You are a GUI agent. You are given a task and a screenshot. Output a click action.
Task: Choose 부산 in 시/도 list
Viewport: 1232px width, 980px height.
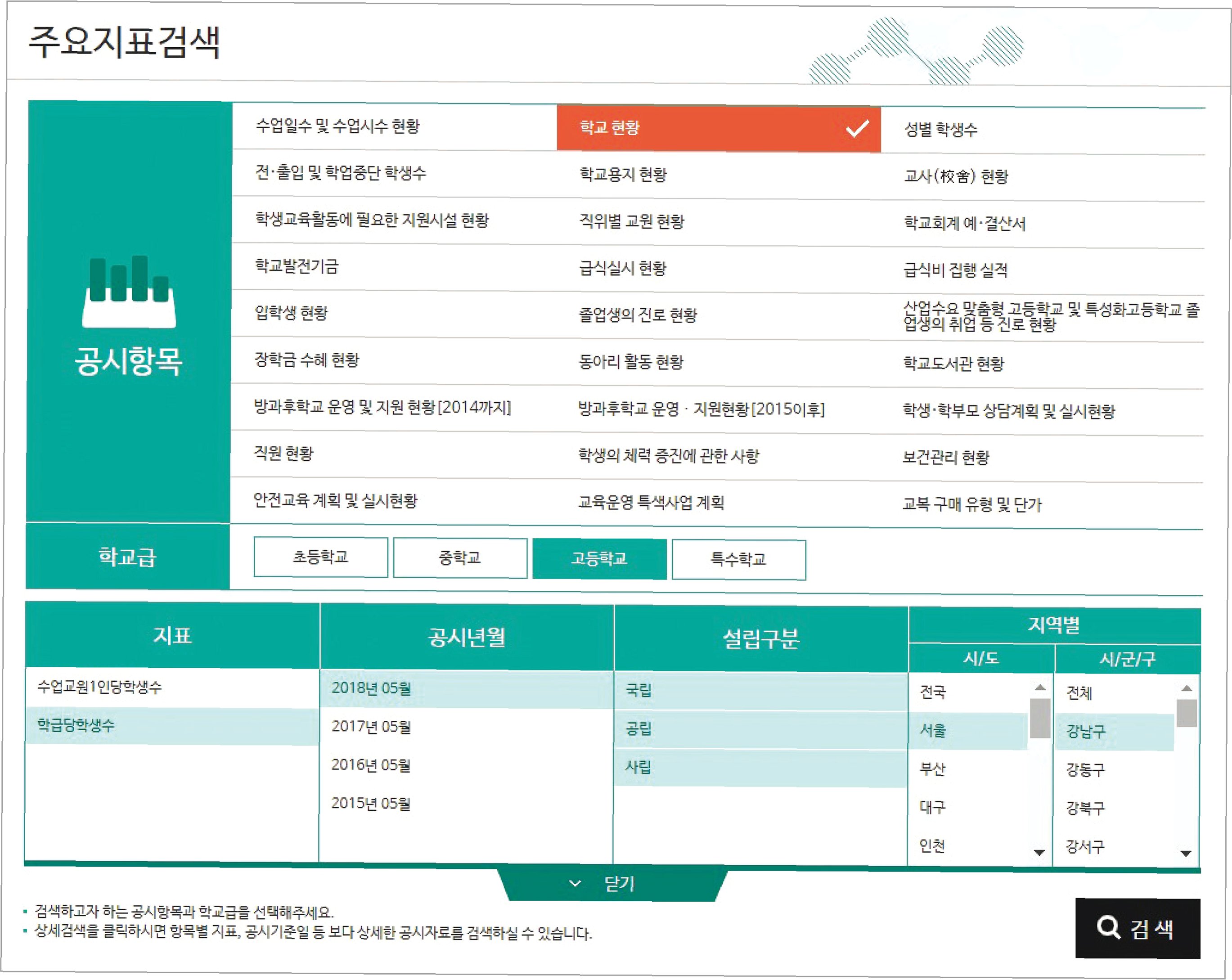pyautogui.click(x=933, y=769)
